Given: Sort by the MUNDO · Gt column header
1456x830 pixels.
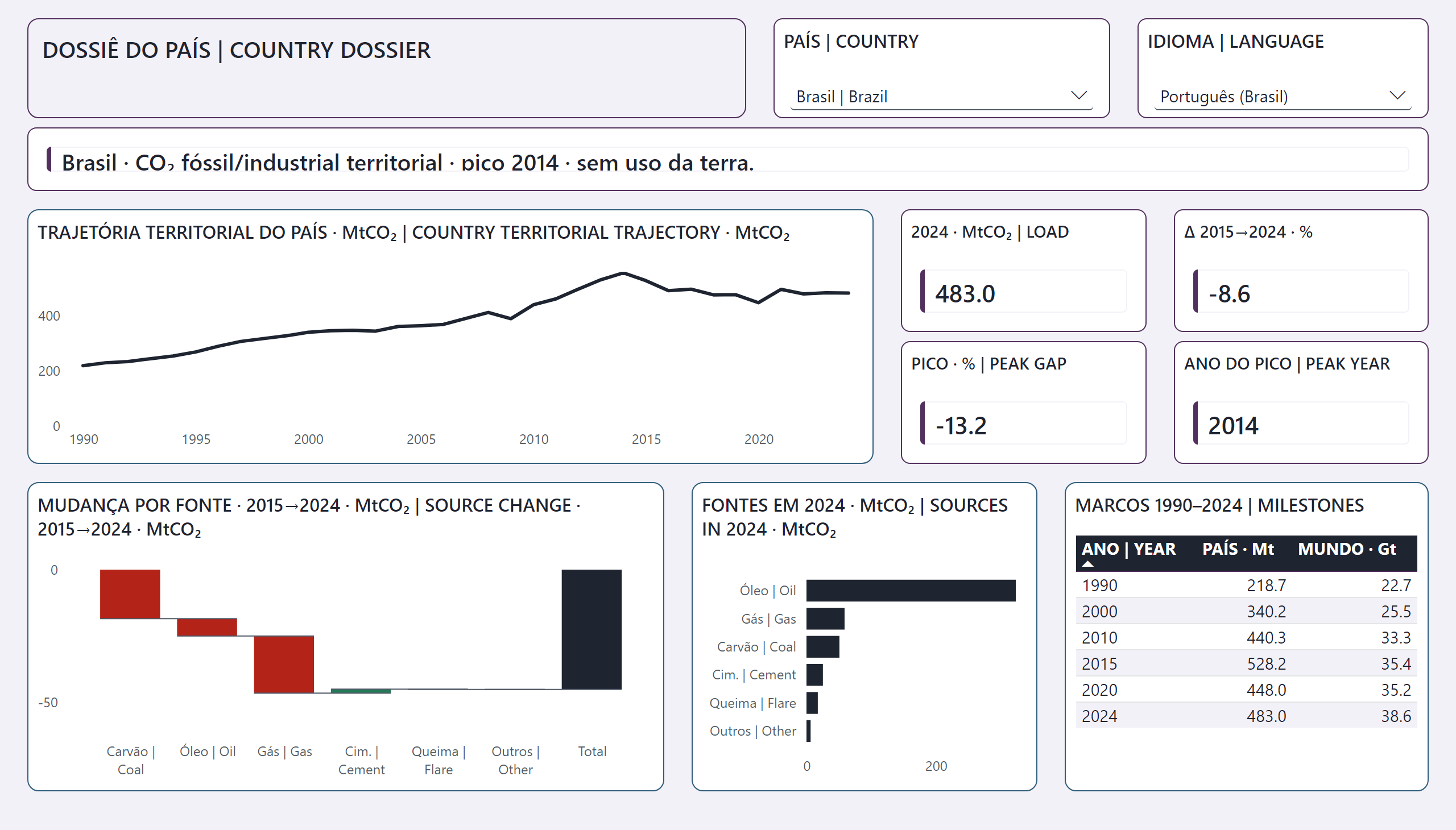Looking at the screenshot, I should [x=1346, y=549].
